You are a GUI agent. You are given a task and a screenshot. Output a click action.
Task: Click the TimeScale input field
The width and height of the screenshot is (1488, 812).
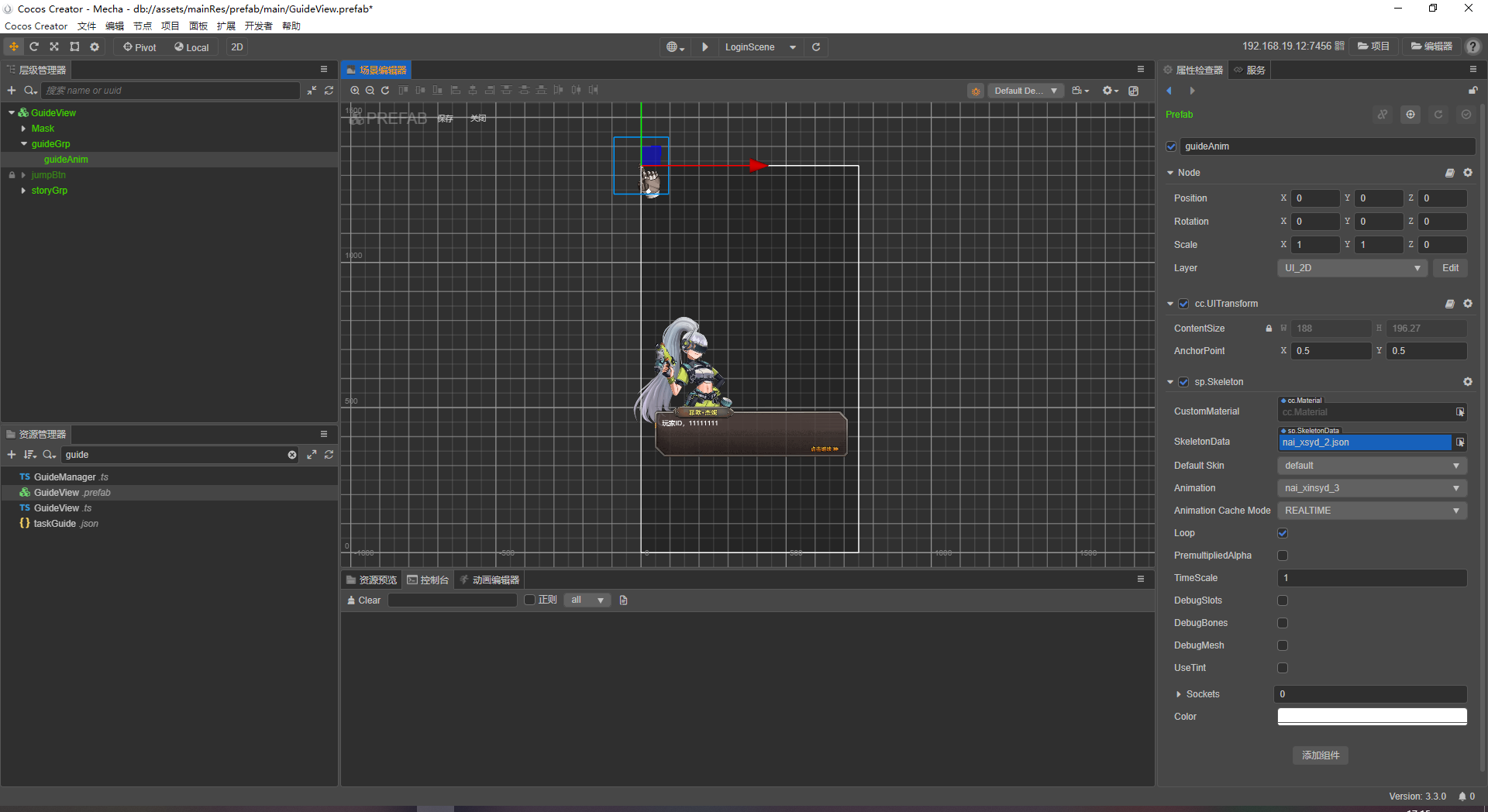pyautogui.click(x=1371, y=578)
